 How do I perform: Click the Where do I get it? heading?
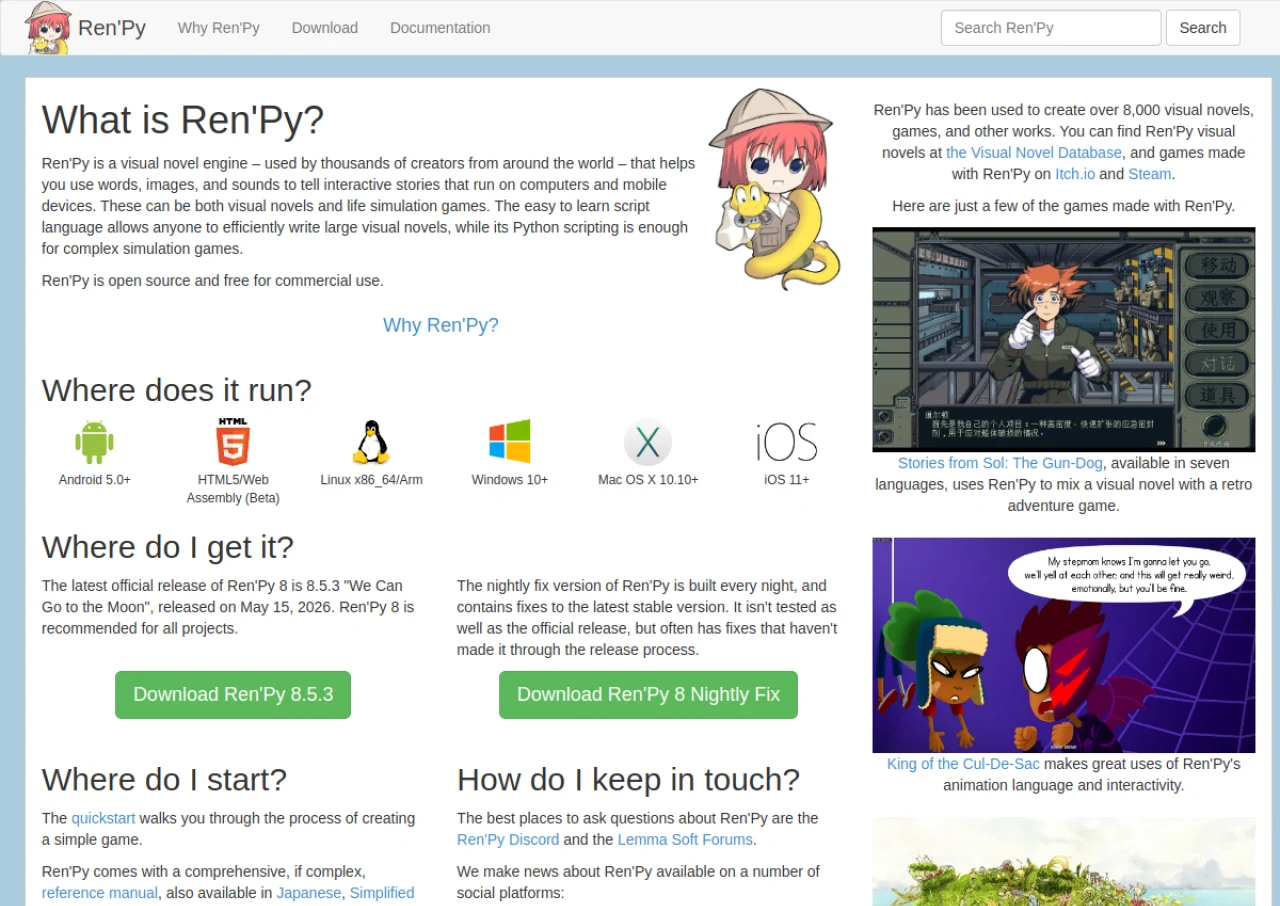[x=168, y=547]
